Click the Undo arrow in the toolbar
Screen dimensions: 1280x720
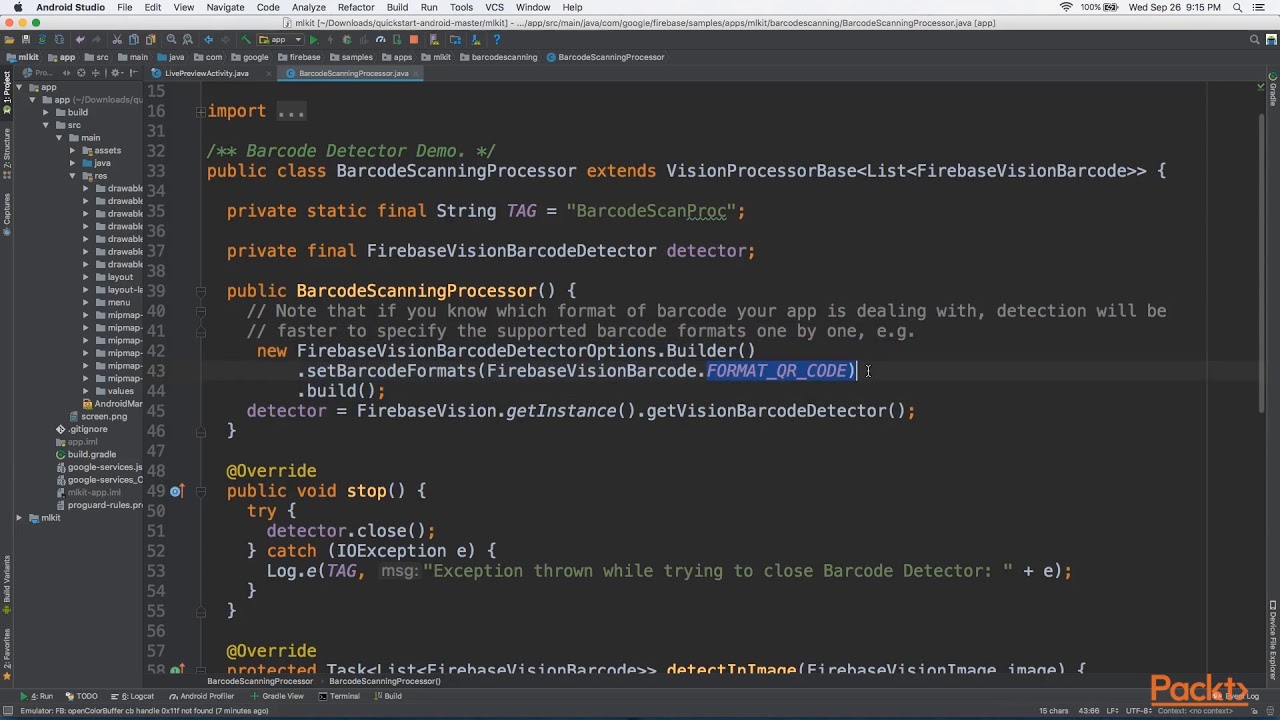(x=80, y=40)
